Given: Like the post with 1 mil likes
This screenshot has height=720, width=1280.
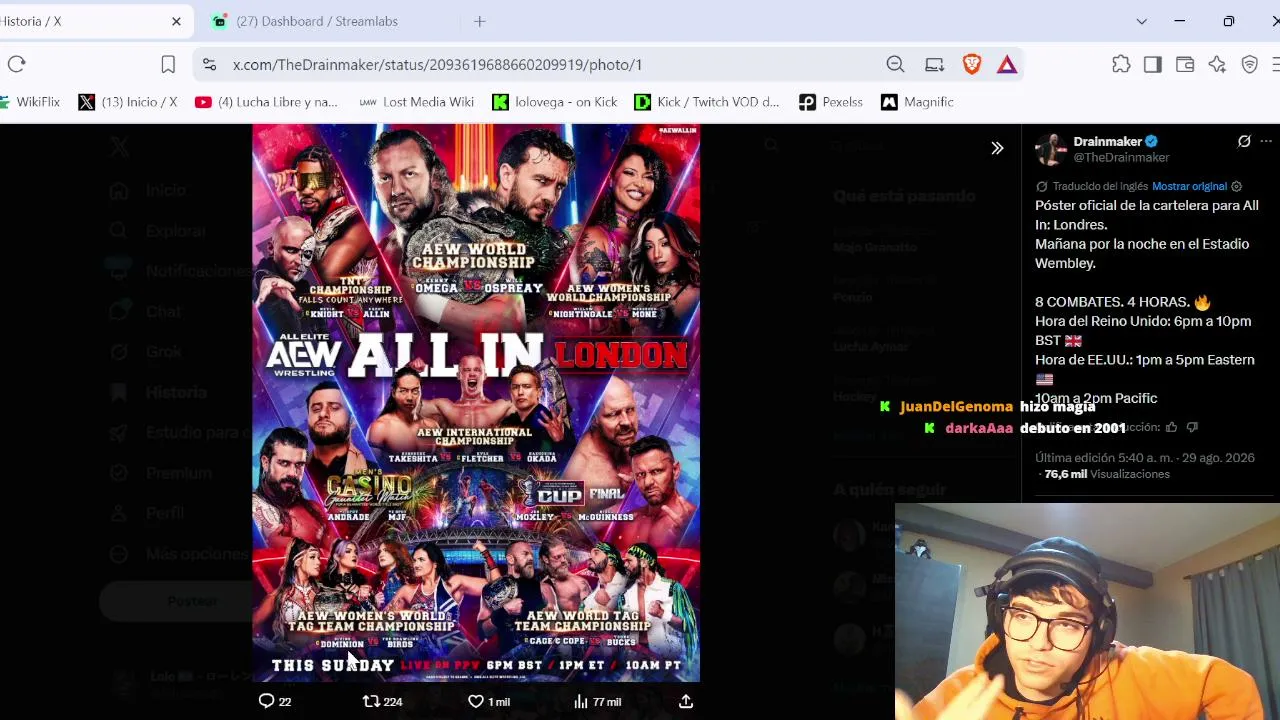Looking at the screenshot, I should [x=489, y=701].
